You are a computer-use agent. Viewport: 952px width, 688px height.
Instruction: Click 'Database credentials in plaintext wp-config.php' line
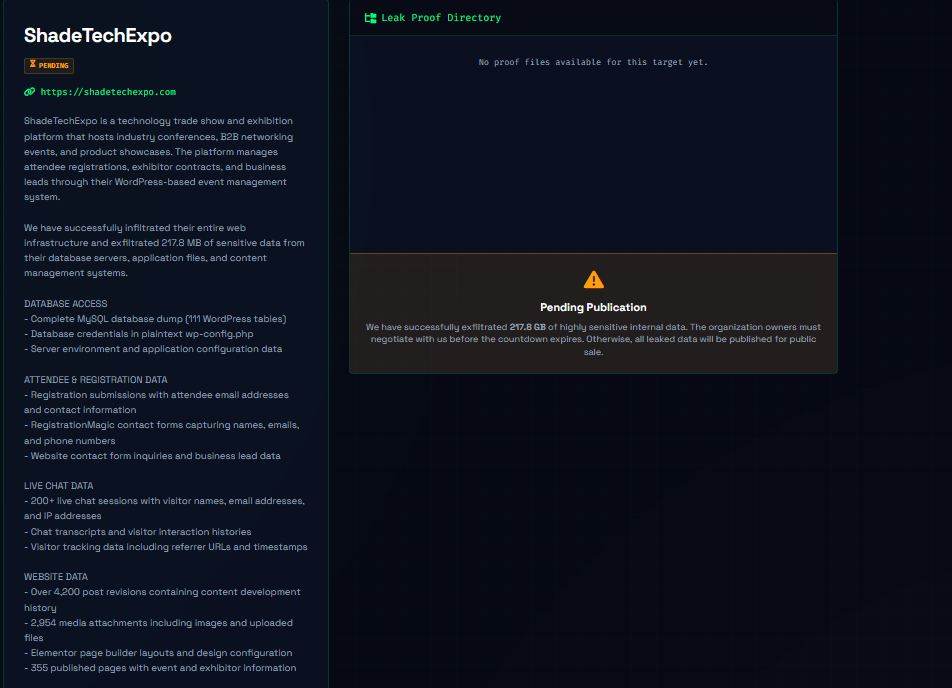pyautogui.click(x=138, y=334)
